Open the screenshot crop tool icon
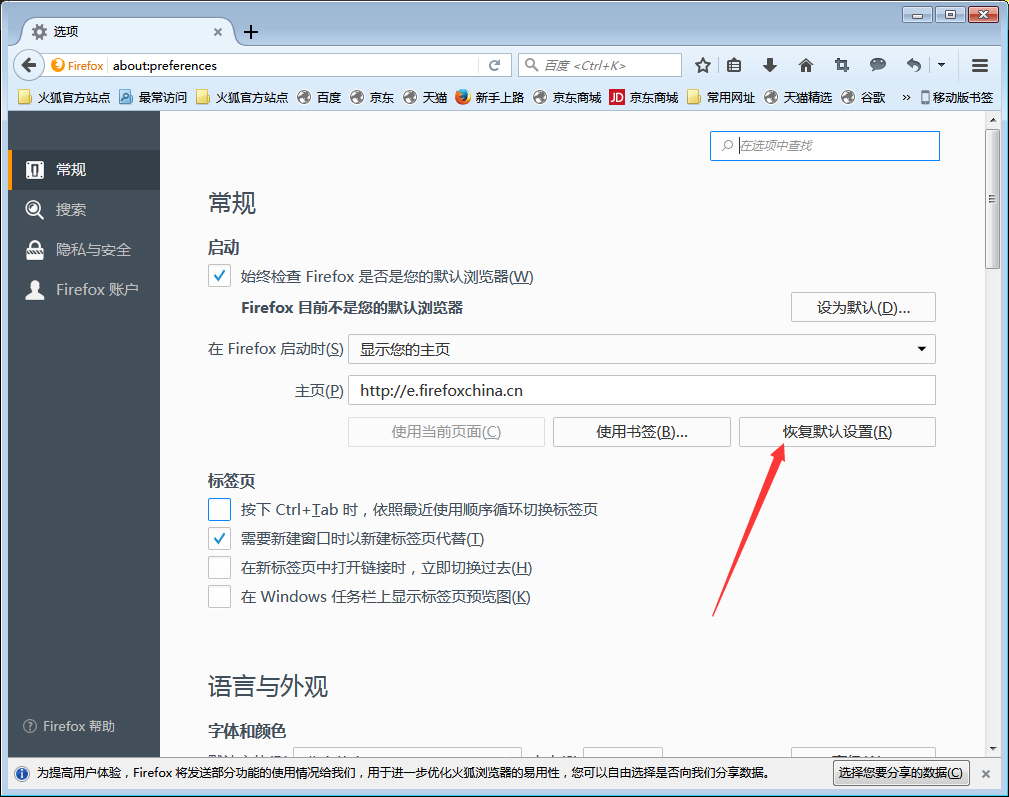This screenshot has height=797, width=1009. tap(841, 64)
